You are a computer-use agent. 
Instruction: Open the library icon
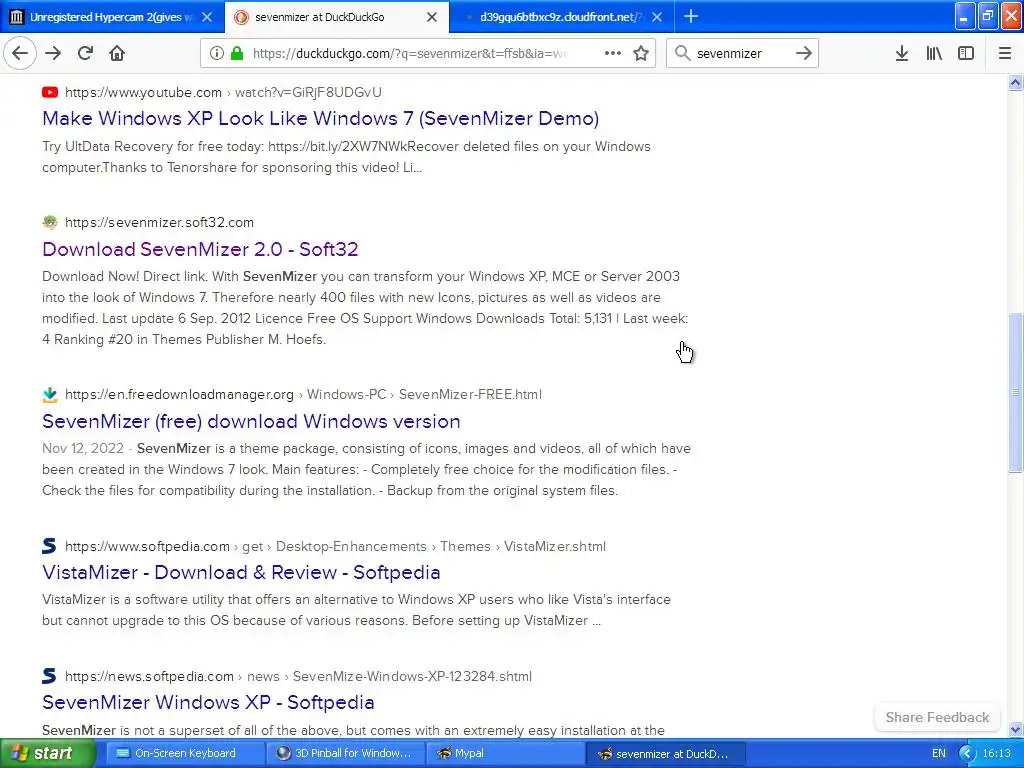pyautogui.click(x=934, y=53)
